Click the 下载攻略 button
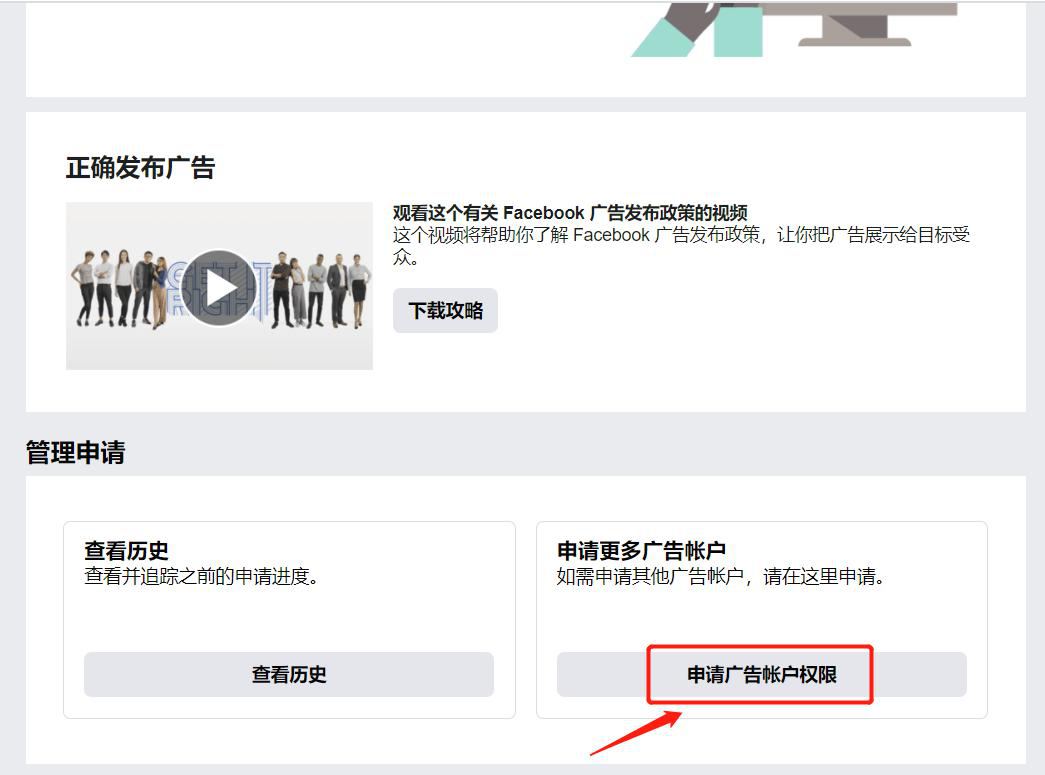 445,311
